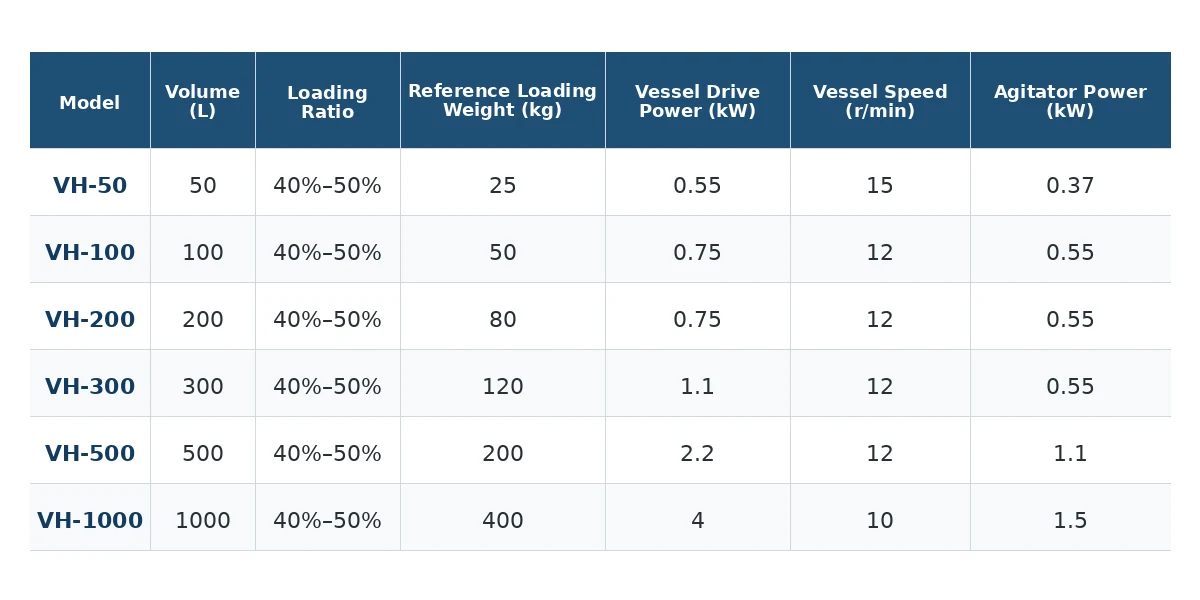Select the Vessel Speed (r/min) header

880,101
